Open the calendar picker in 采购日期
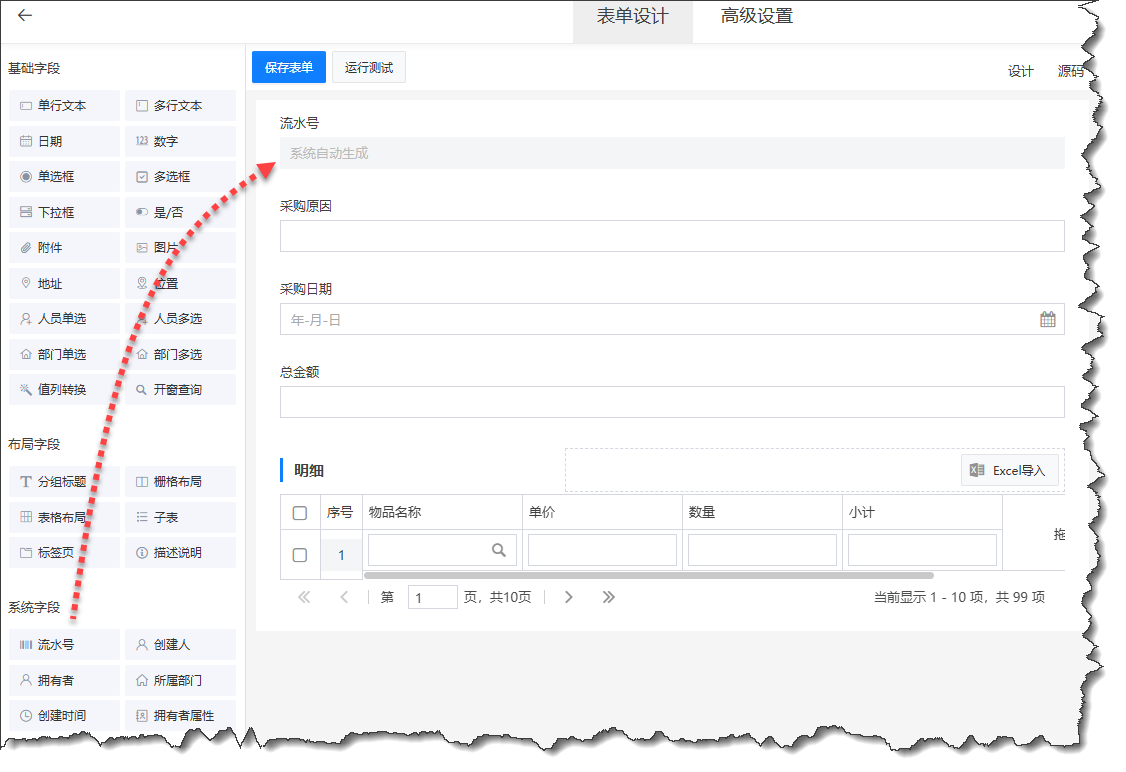Screen dimensions: 1126x772 (x=1049, y=318)
